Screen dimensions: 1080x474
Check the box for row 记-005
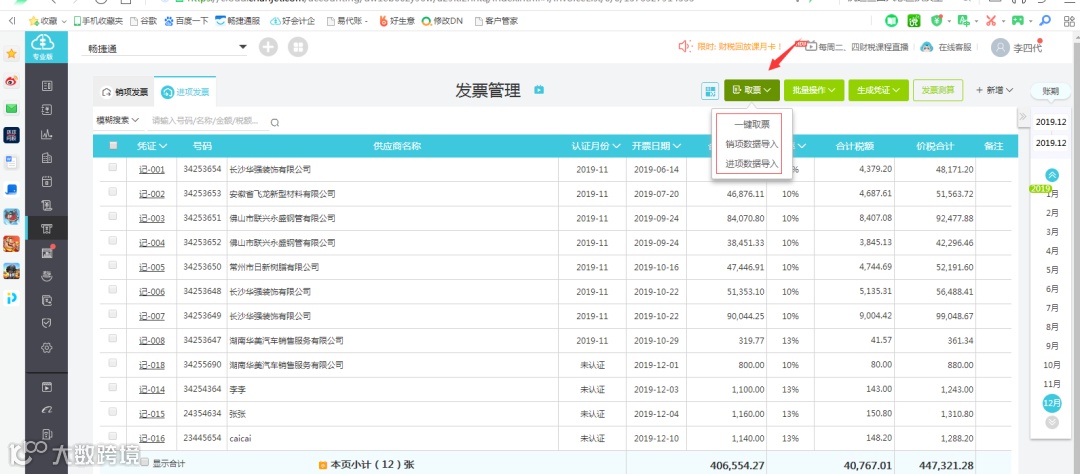(x=113, y=265)
